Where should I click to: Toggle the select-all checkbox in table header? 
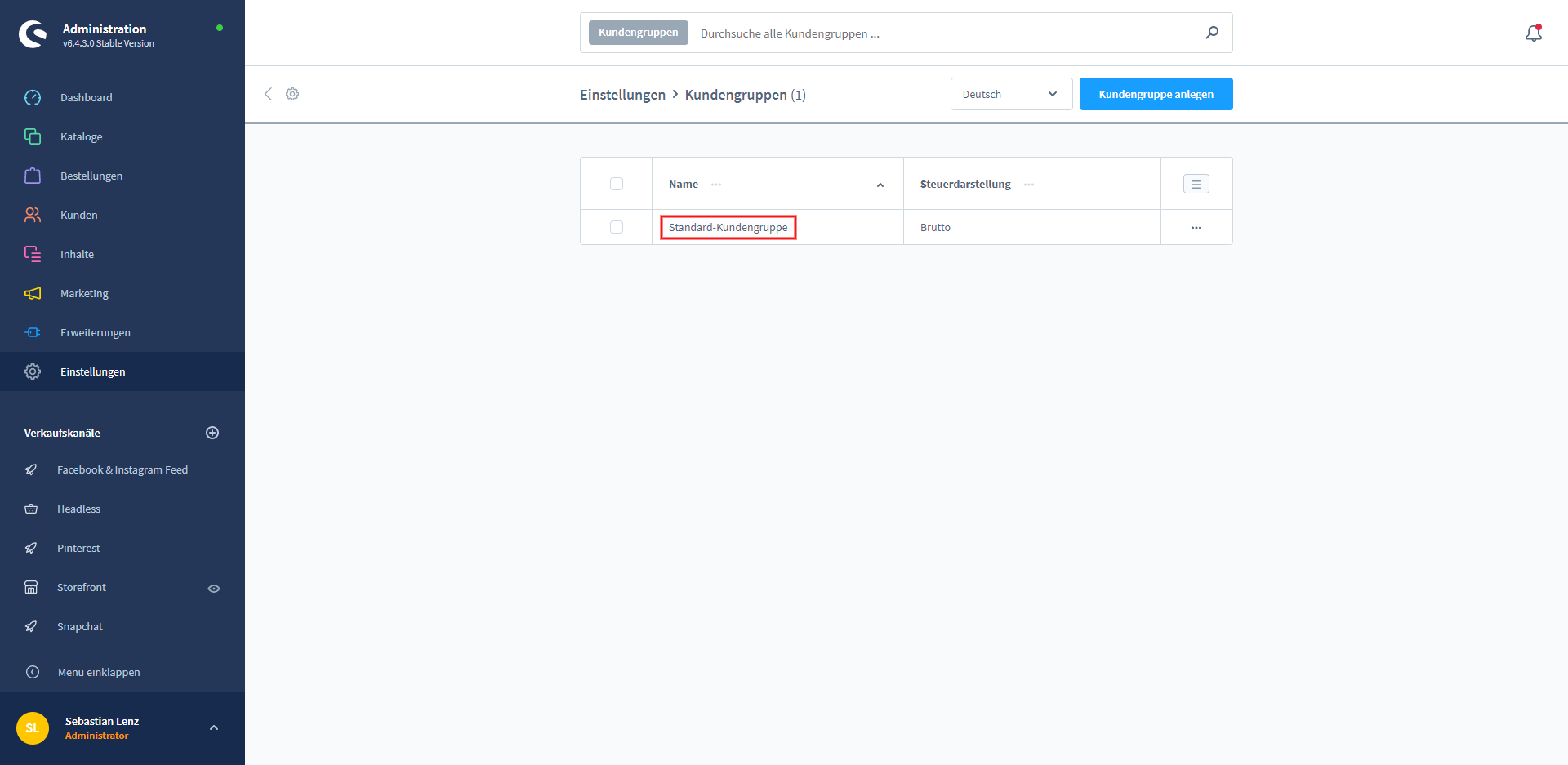point(617,184)
